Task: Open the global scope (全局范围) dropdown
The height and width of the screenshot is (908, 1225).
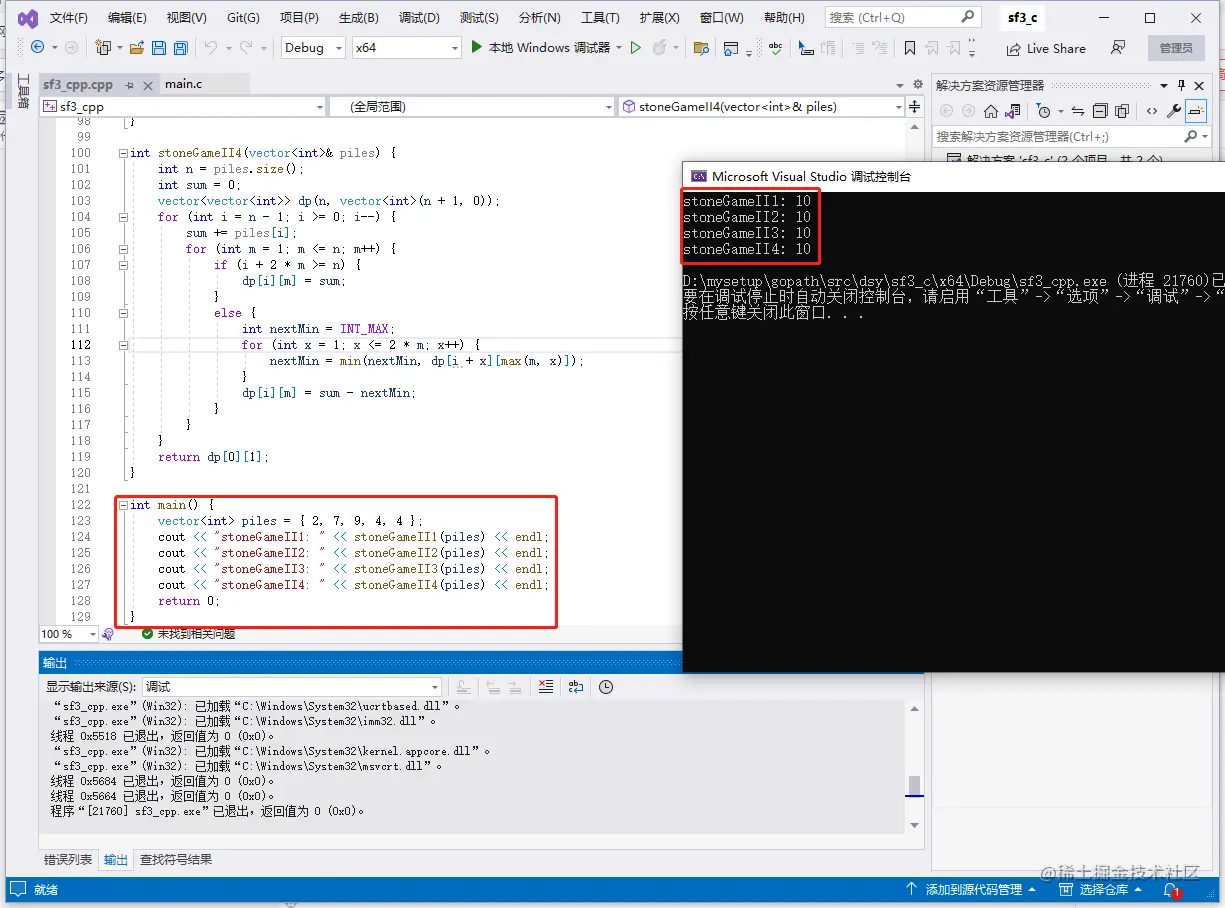Action: tap(472, 106)
